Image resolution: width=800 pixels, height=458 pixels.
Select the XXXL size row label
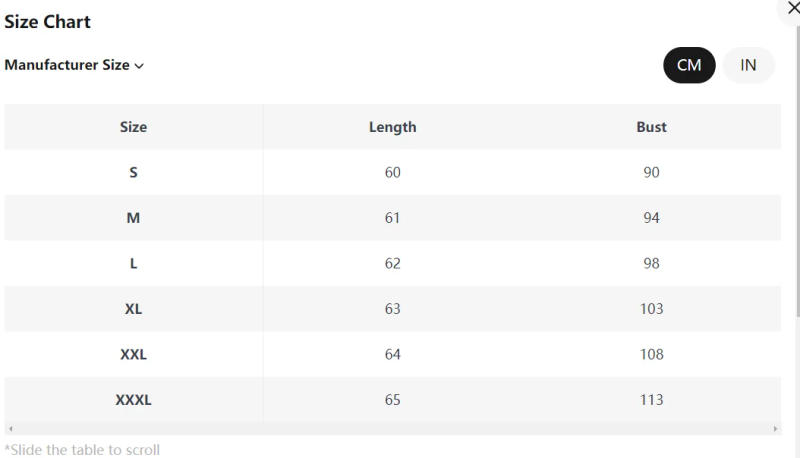click(x=133, y=400)
